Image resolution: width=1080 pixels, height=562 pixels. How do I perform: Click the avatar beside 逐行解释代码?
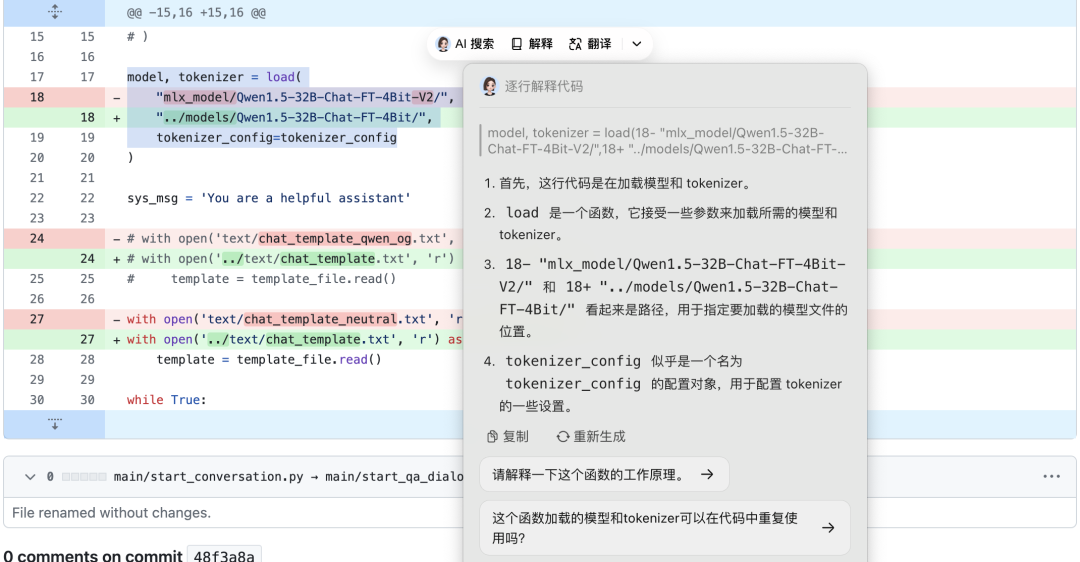pyautogui.click(x=490, y=86)
